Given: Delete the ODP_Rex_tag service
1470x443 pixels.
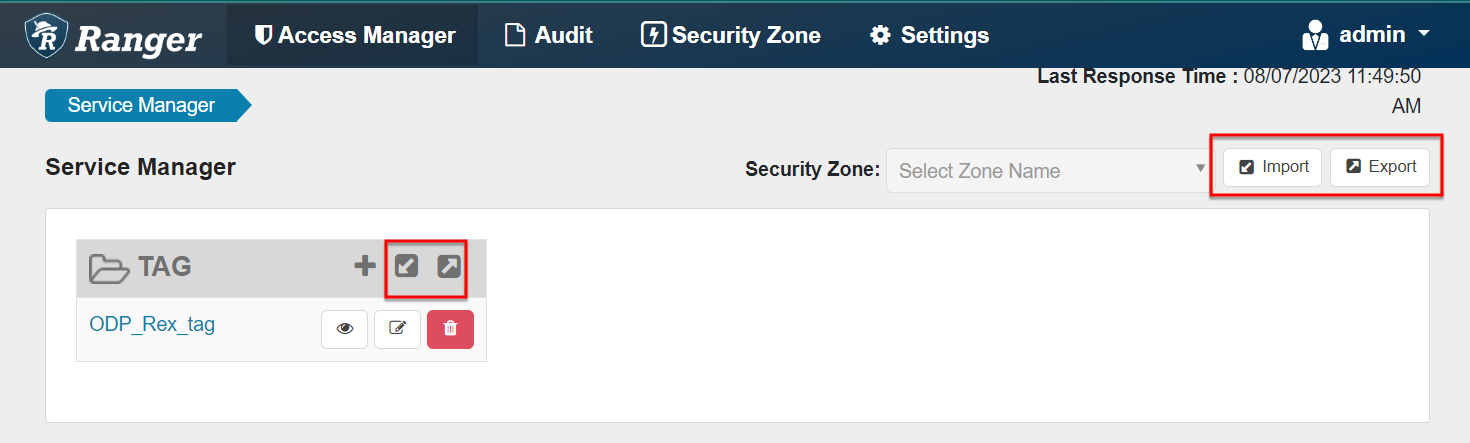Looking at the screenshot, I should (450, 329).
